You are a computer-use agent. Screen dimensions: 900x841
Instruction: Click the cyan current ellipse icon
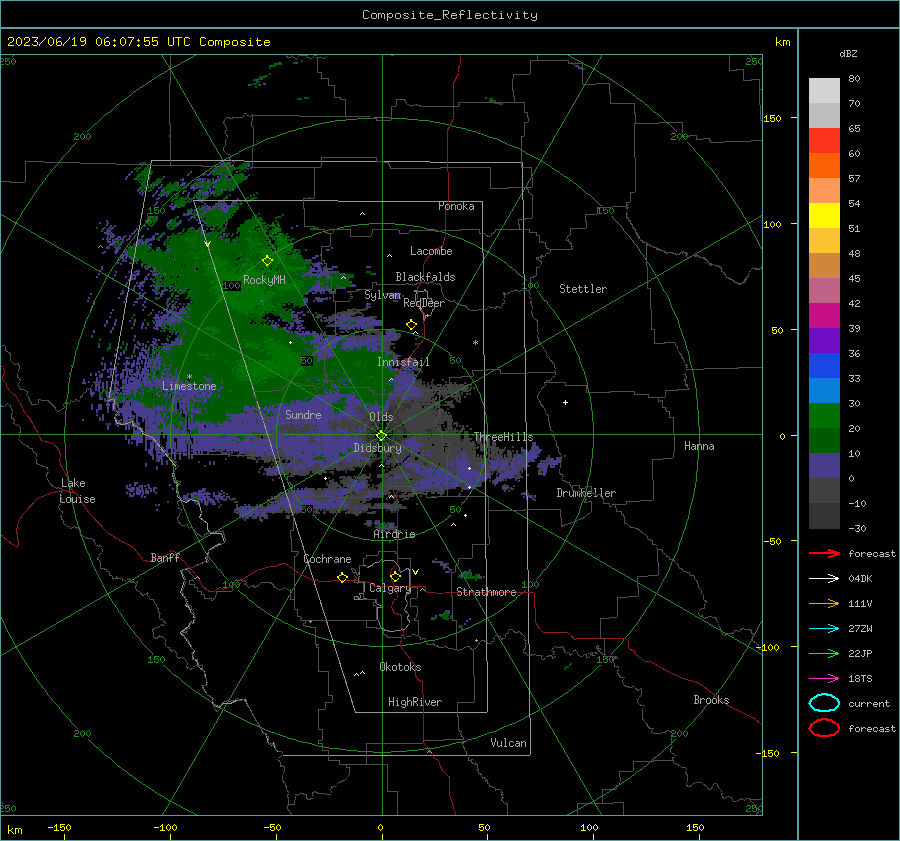[824, 703]
